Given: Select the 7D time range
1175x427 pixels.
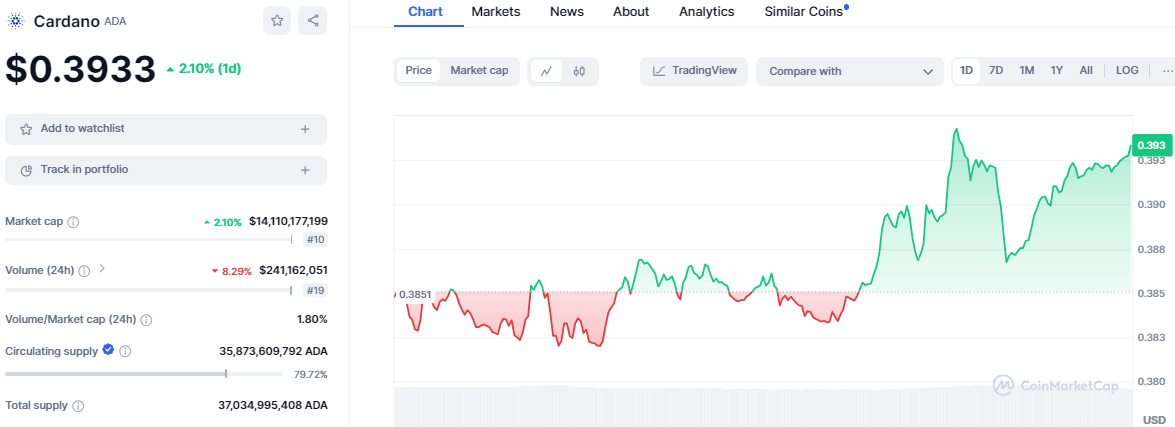Looking at the screenshot, I should point(996,70).
